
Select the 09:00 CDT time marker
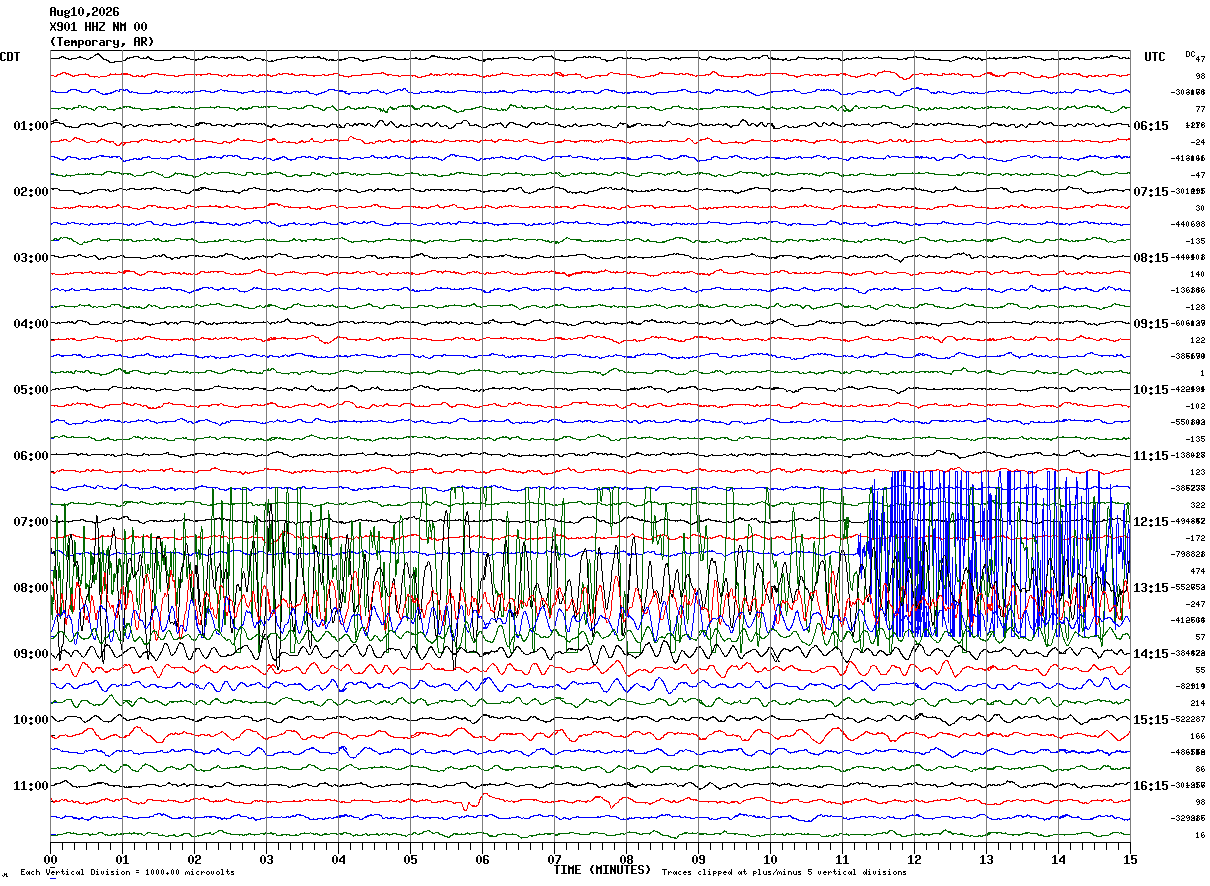click(31, 654)
